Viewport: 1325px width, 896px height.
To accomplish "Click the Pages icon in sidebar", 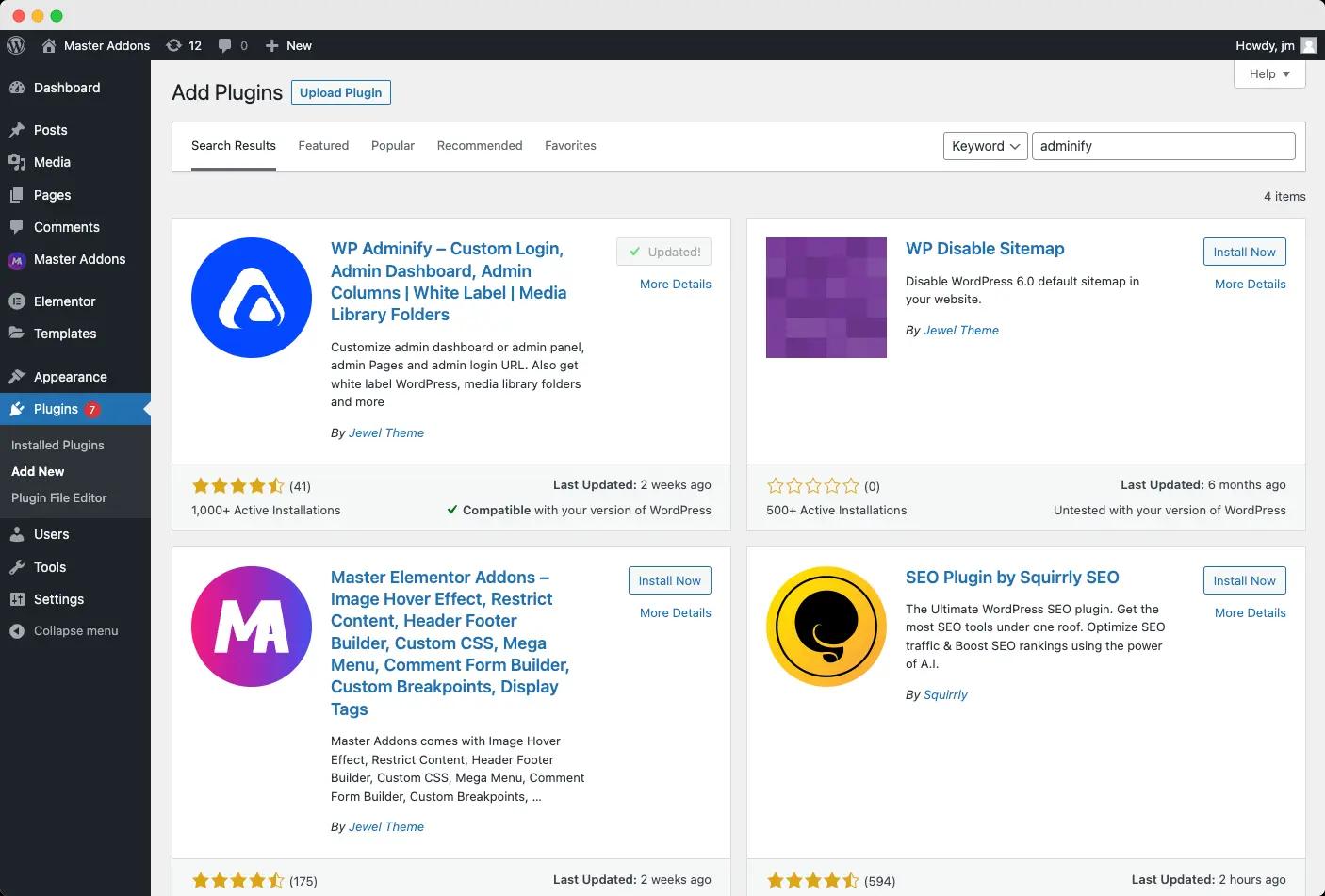I will 17,195.
